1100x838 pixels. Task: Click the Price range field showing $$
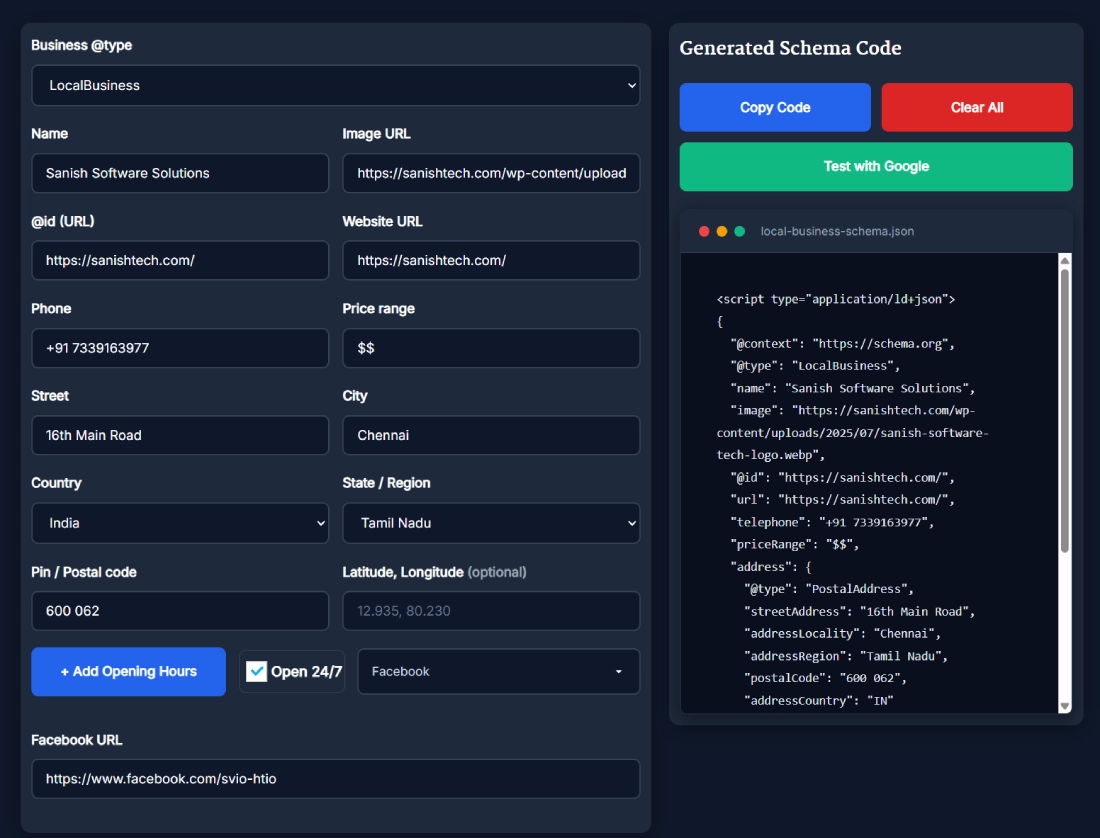click(x=491, y=348)
